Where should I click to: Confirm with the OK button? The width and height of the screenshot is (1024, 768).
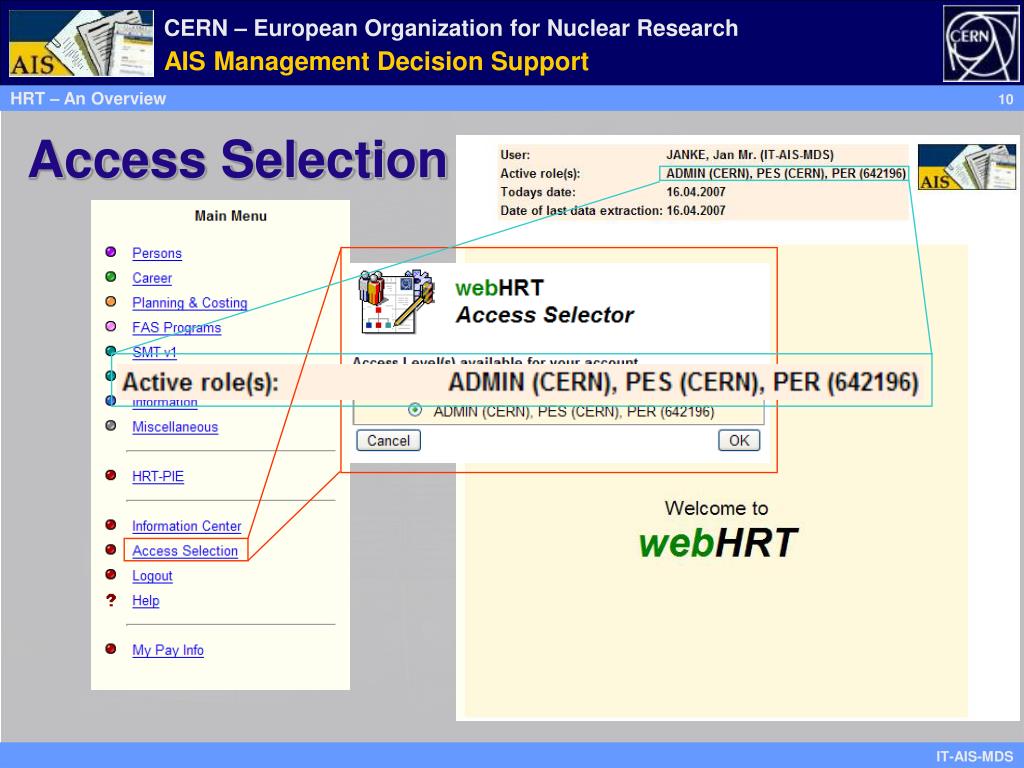click(x=739, y=441)
